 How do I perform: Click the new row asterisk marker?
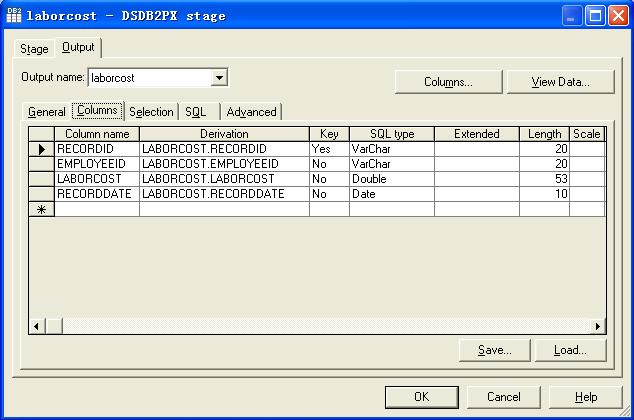tap(41, 209)
